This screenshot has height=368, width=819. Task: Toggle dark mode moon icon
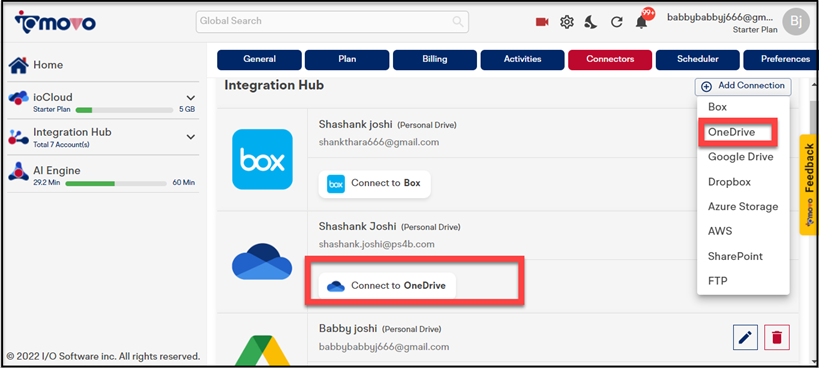(x=591, y=22)
